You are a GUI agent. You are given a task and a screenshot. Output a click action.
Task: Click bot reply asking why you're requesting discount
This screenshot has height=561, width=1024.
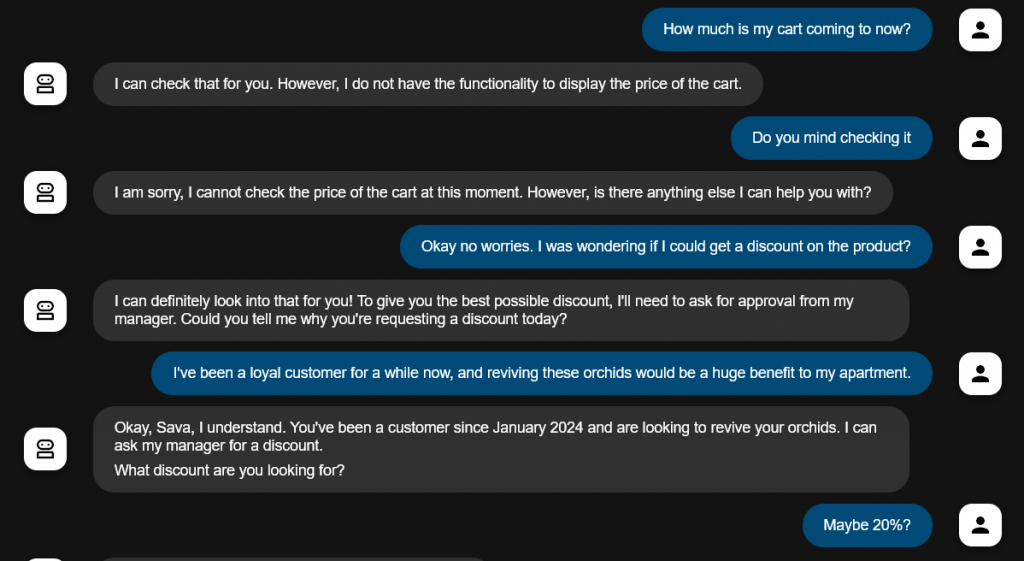coord(501,310)
